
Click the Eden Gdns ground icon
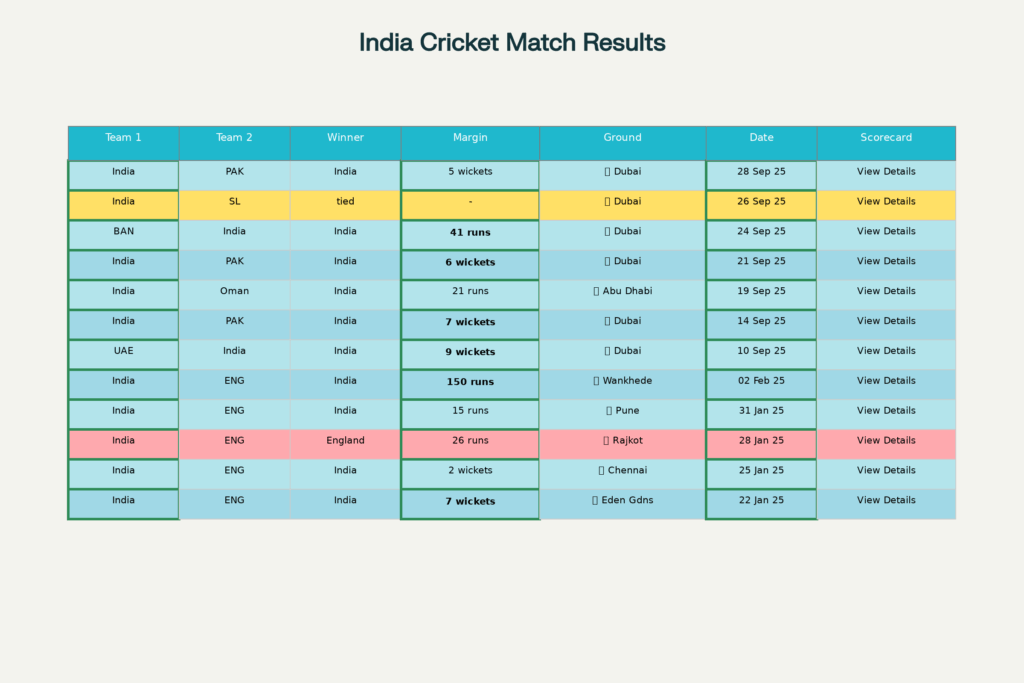coord(595,501)
